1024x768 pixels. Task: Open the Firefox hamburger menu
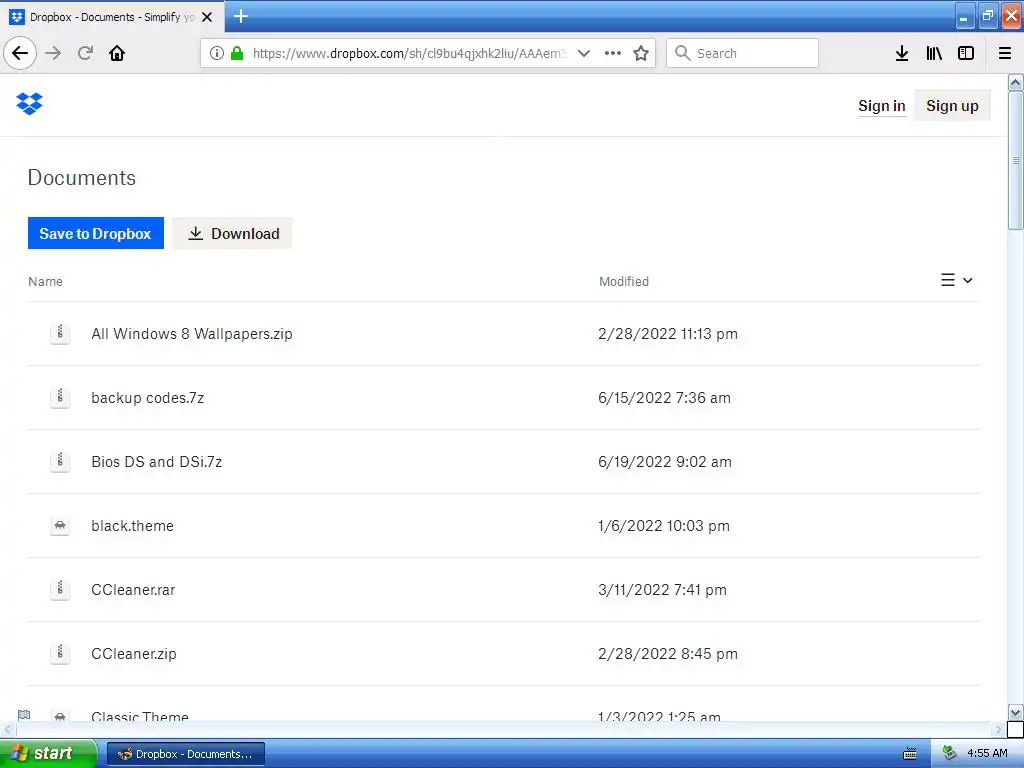click(x=1005, y=53)
